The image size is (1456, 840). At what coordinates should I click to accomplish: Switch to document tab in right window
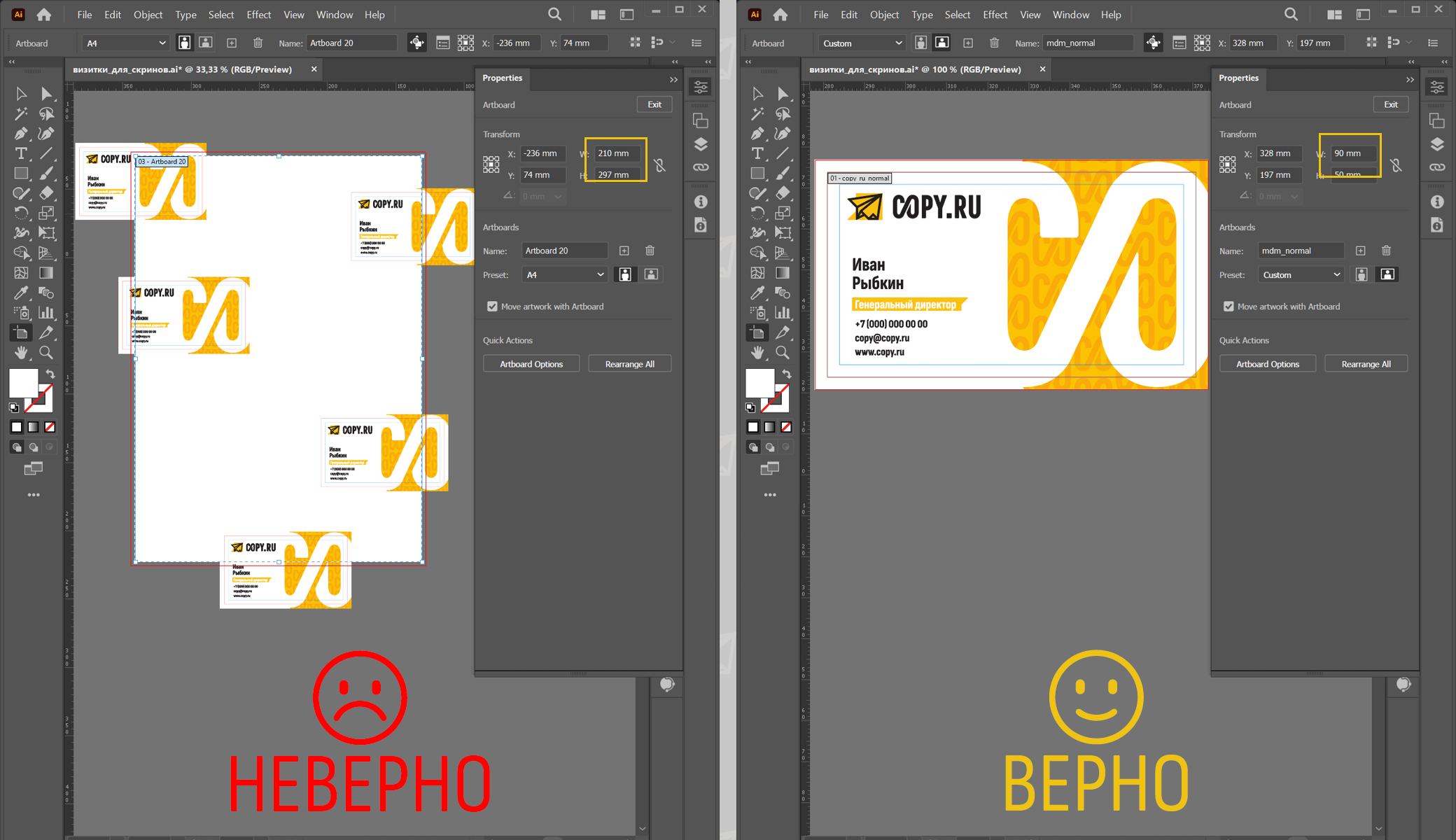coord(916,69)
